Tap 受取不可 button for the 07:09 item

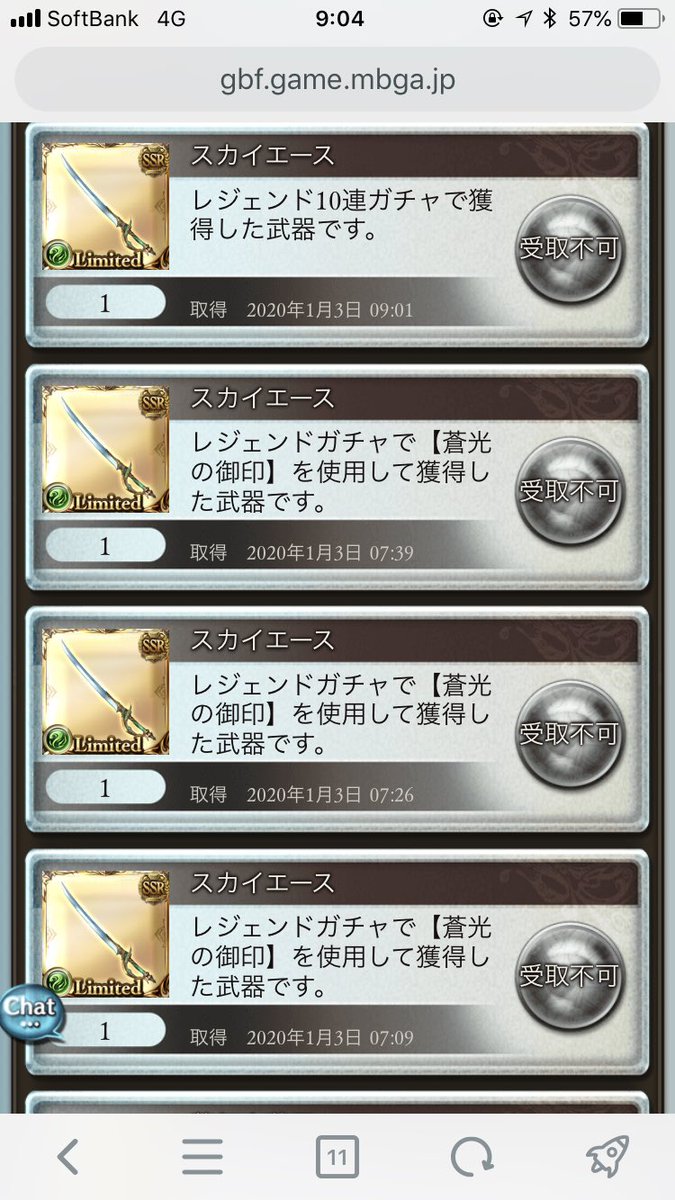[x=569, y=976]
